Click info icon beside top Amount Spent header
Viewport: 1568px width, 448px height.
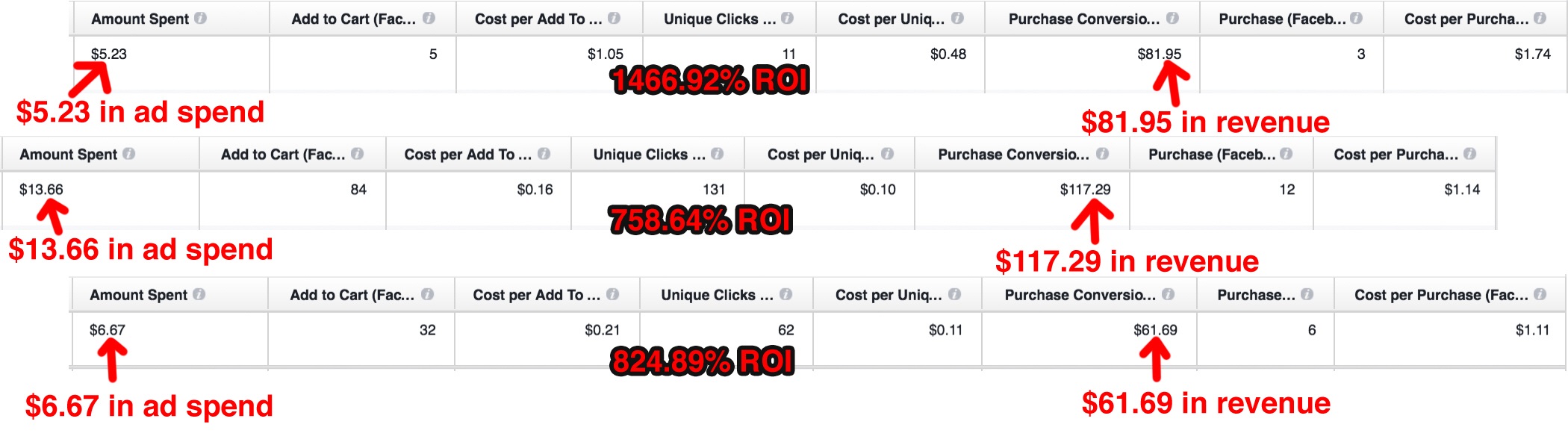point(200,18)
